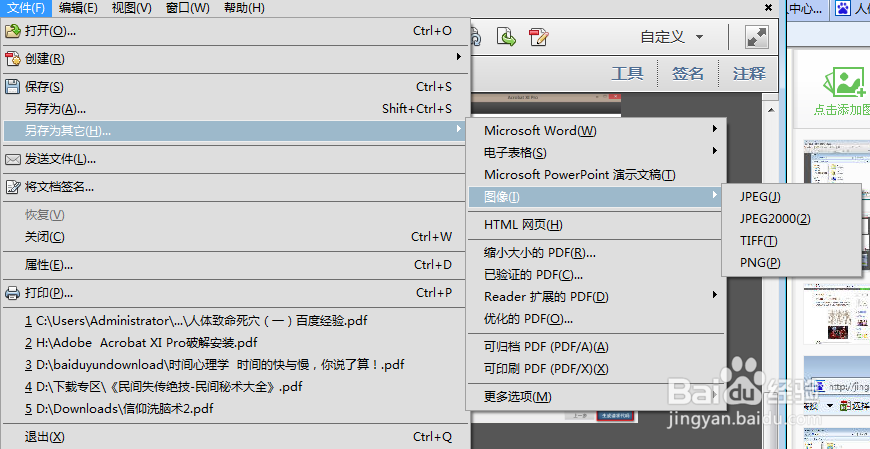Open 属性(E)... document properties
Screen dimensions: 870x449
pyautogui.click(x=235, y=265)
